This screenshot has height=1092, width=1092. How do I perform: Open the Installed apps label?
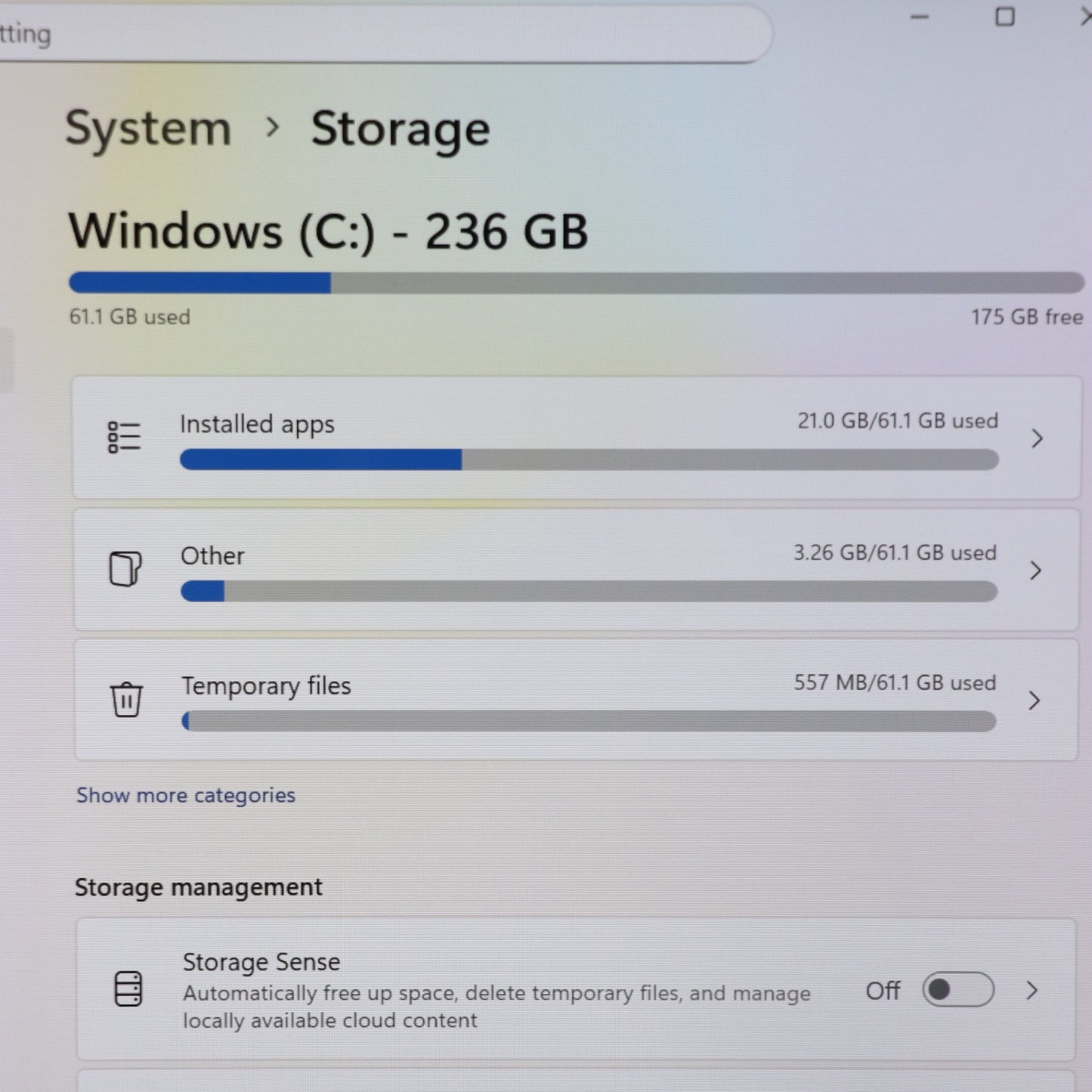coord(257,425)
